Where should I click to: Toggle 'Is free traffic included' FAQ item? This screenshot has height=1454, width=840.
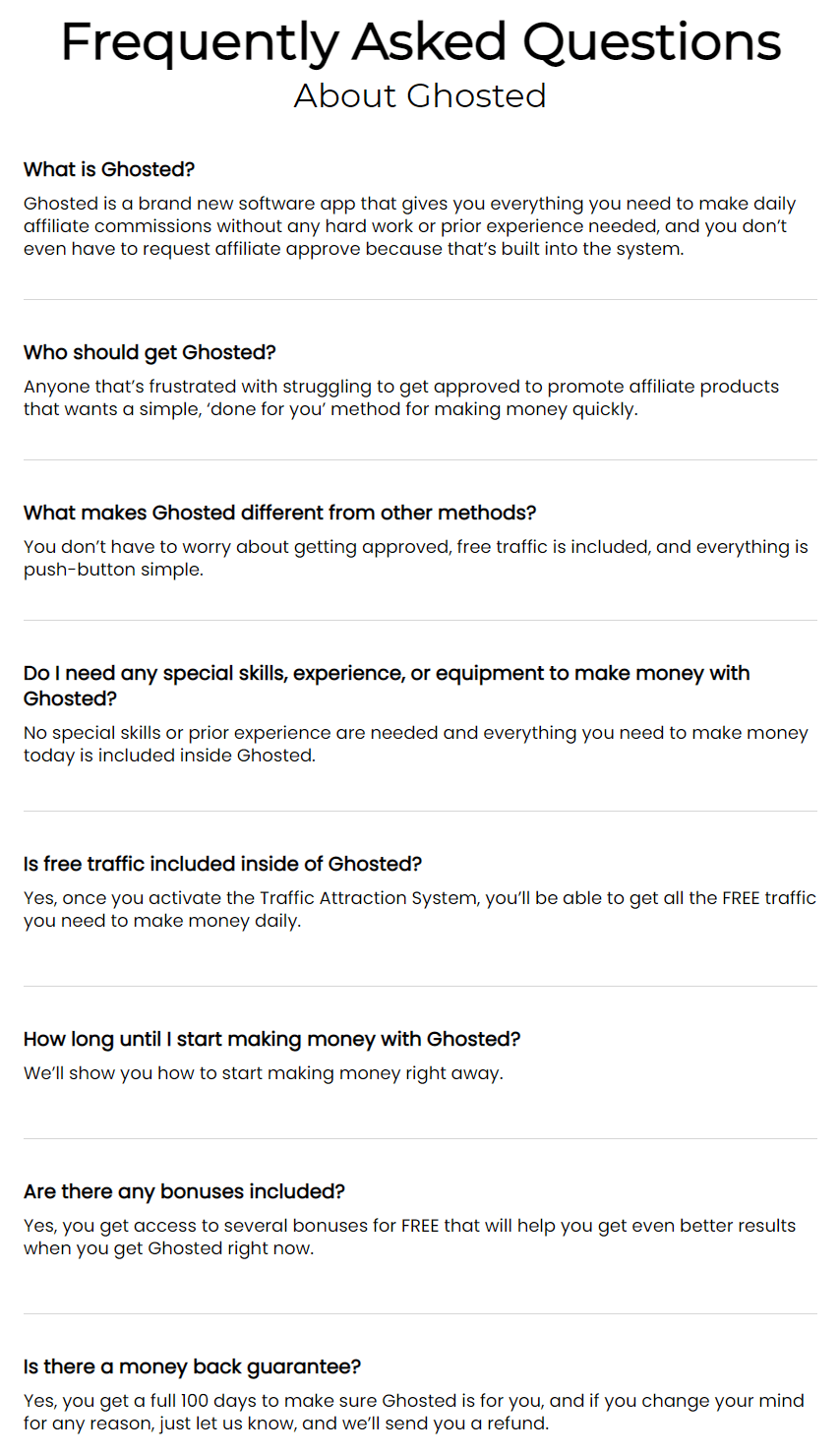pos(222,864)
